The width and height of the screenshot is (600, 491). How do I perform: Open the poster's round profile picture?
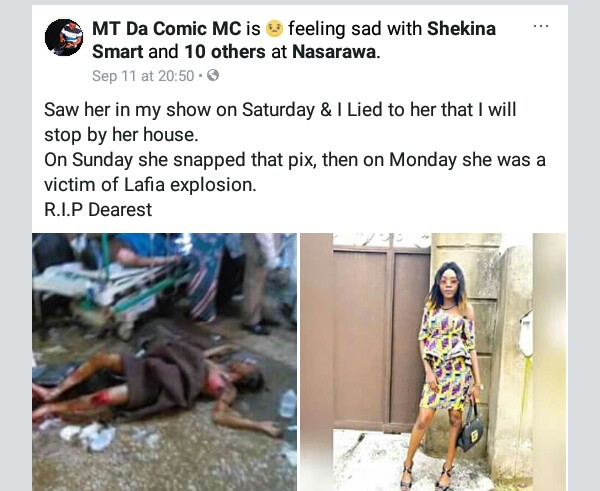point(64,38)
